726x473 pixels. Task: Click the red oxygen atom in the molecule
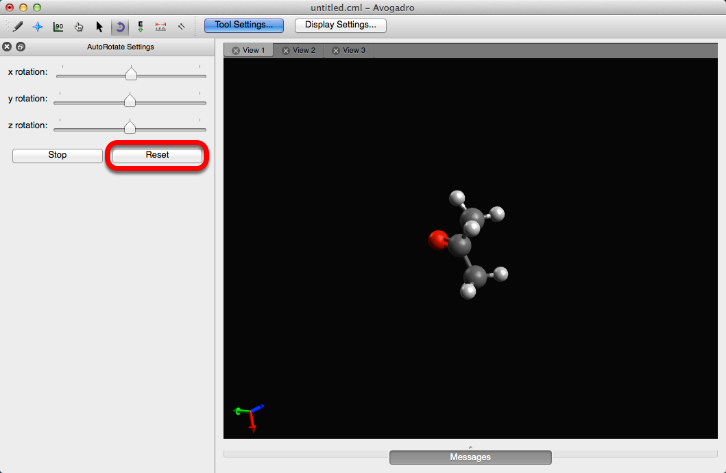[438, 239]
